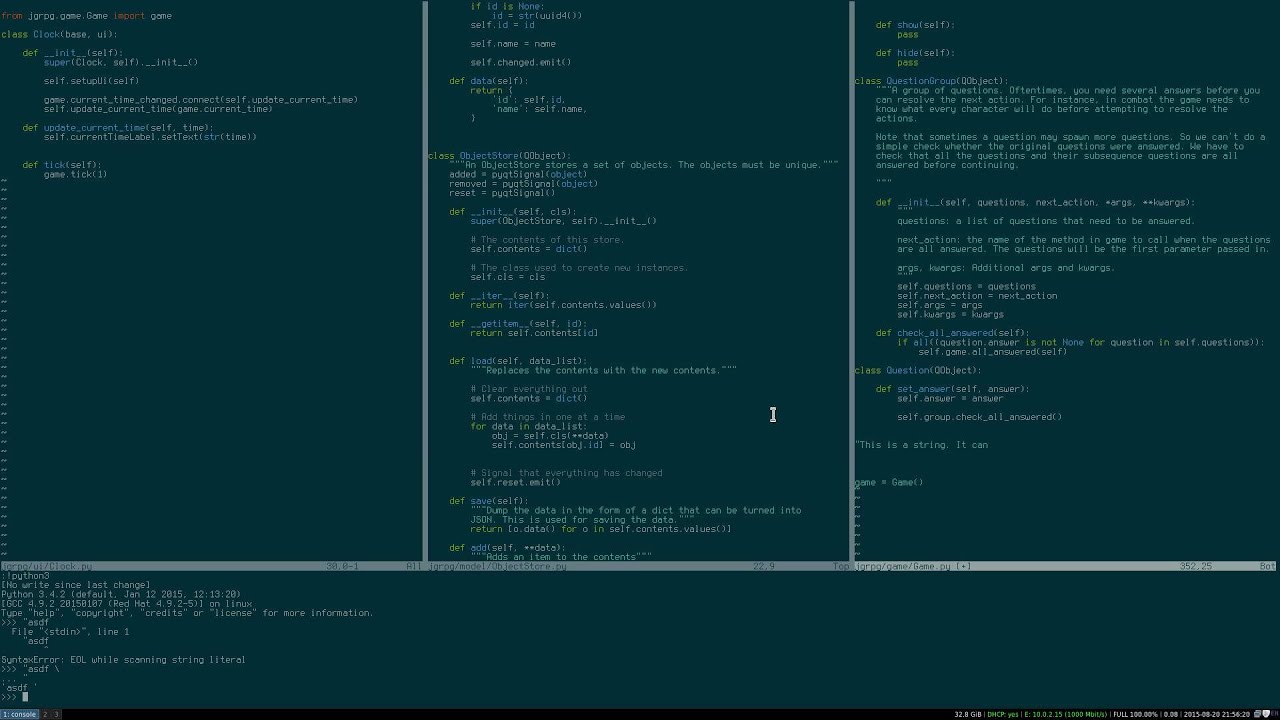This screenshot has width=1280, height=720.
Task: Click the tray icon left of the shield
Action: coord(1257,713)
